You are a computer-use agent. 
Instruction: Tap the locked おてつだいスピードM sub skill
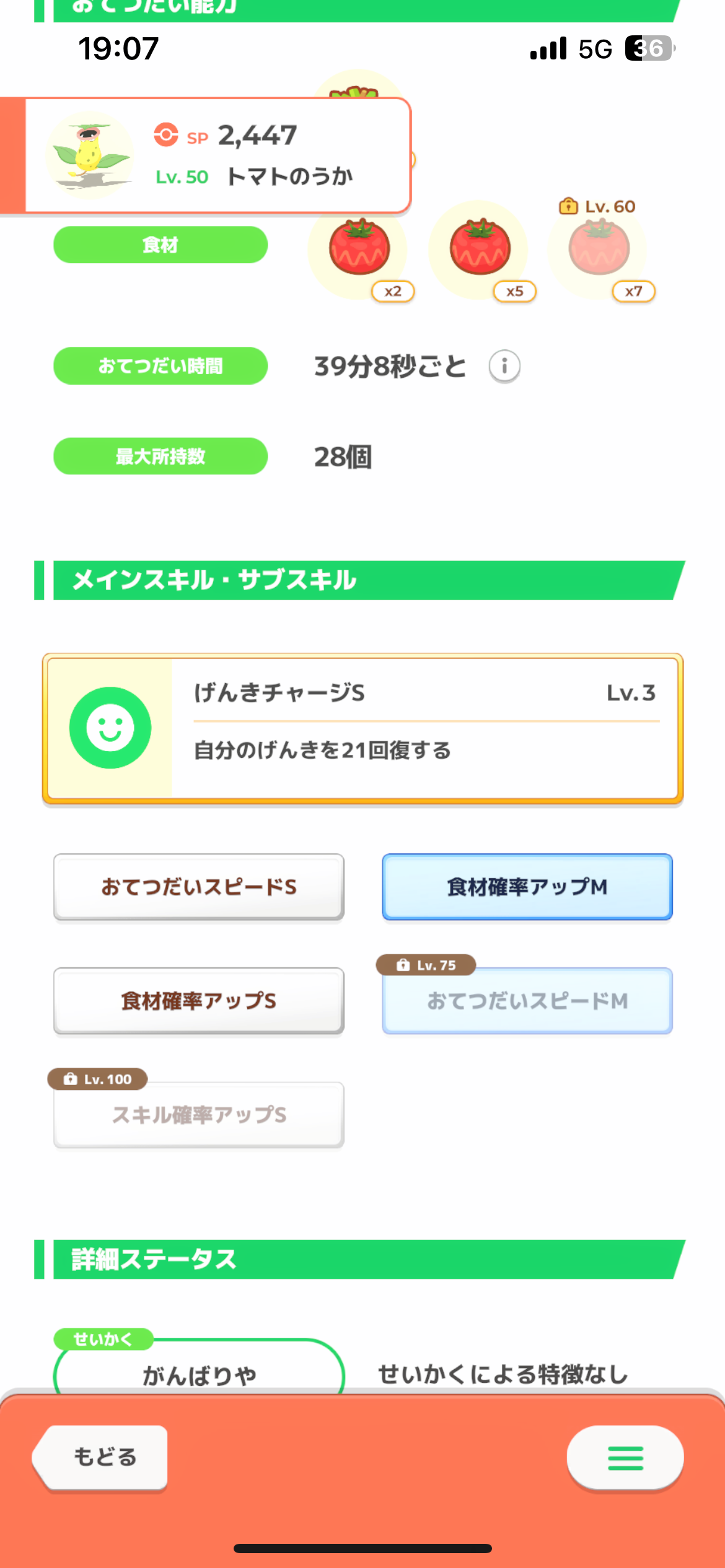pyautogui.click(x=527, y=1001)
